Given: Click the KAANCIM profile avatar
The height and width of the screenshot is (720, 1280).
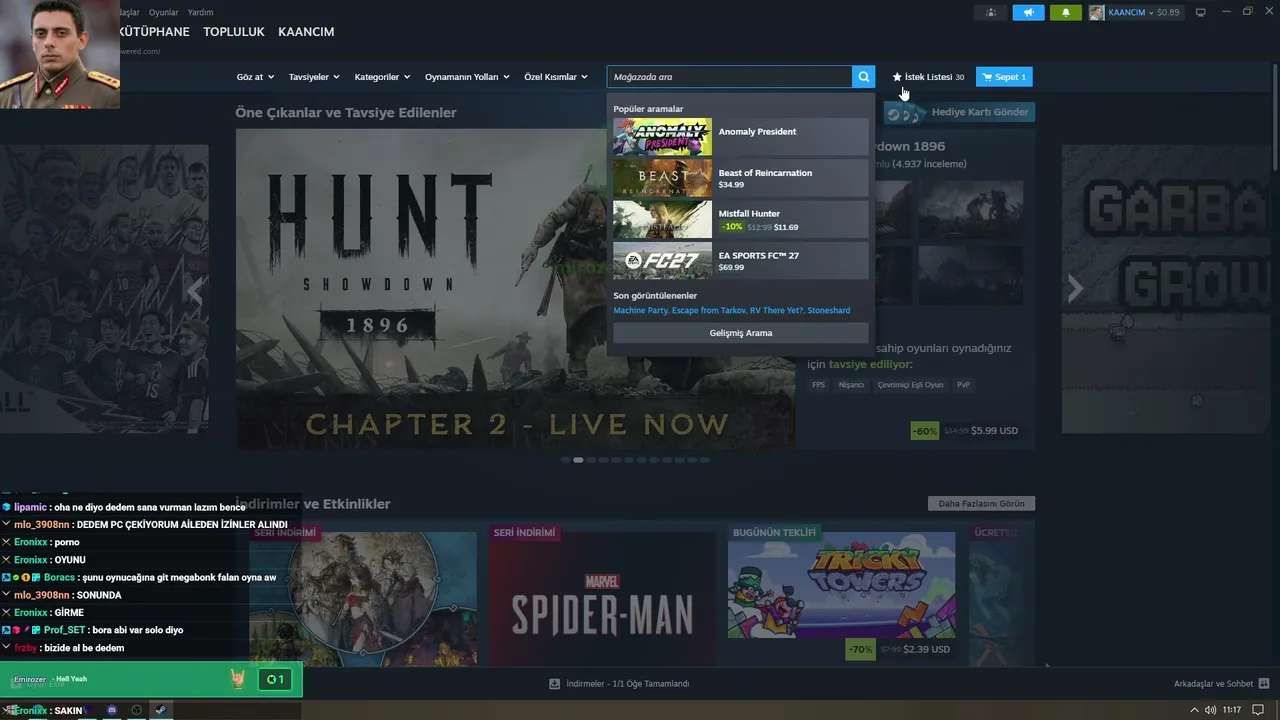Looking at the screenshot, I should (1097, 13).
